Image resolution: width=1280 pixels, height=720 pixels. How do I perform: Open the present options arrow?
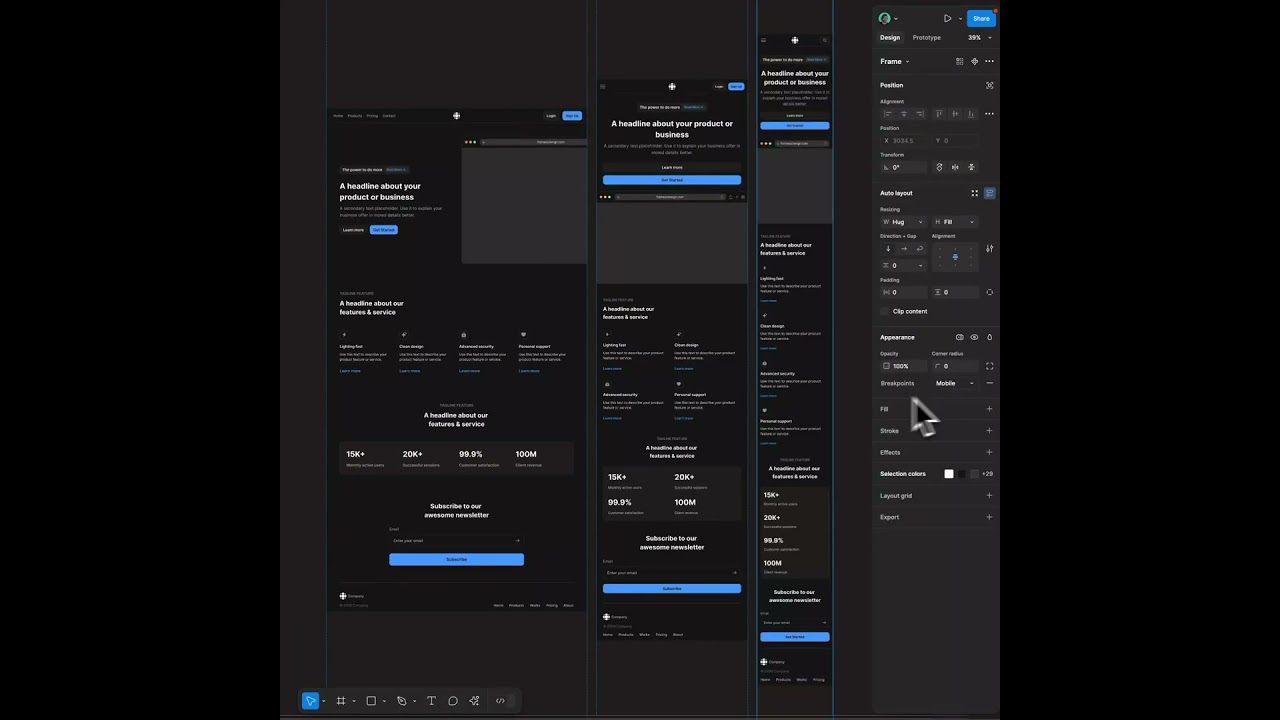[x=960, y=18]
